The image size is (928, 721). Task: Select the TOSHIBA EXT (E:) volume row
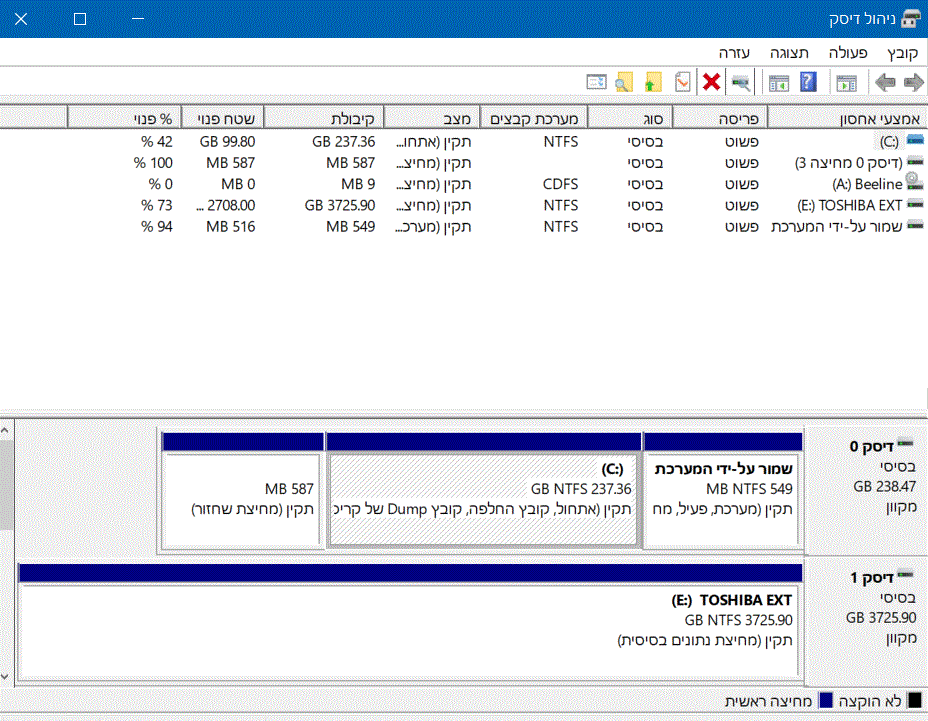coord(848,205)
